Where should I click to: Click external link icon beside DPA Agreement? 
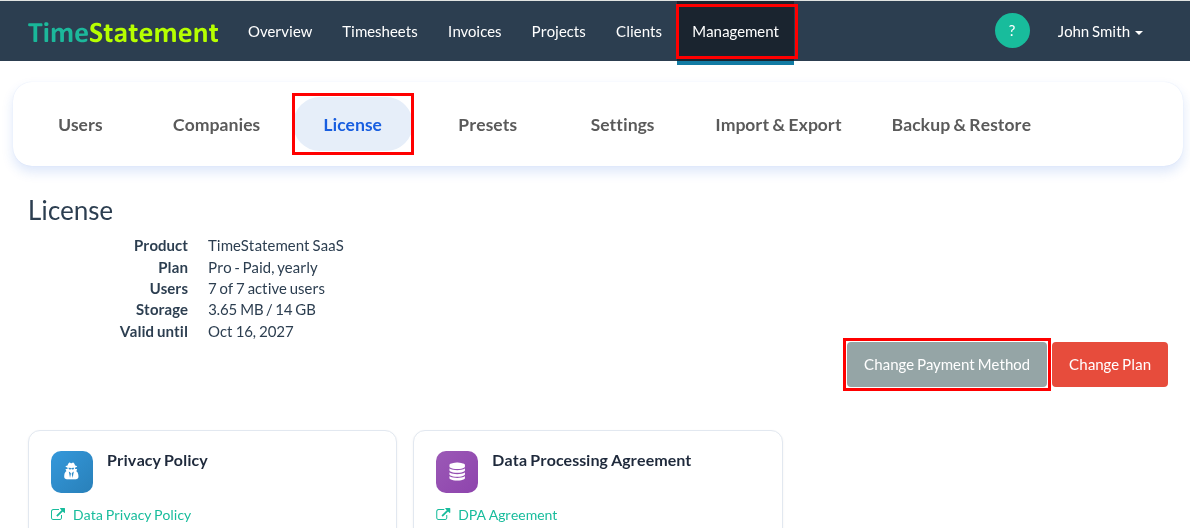click(x=443, y=514)
